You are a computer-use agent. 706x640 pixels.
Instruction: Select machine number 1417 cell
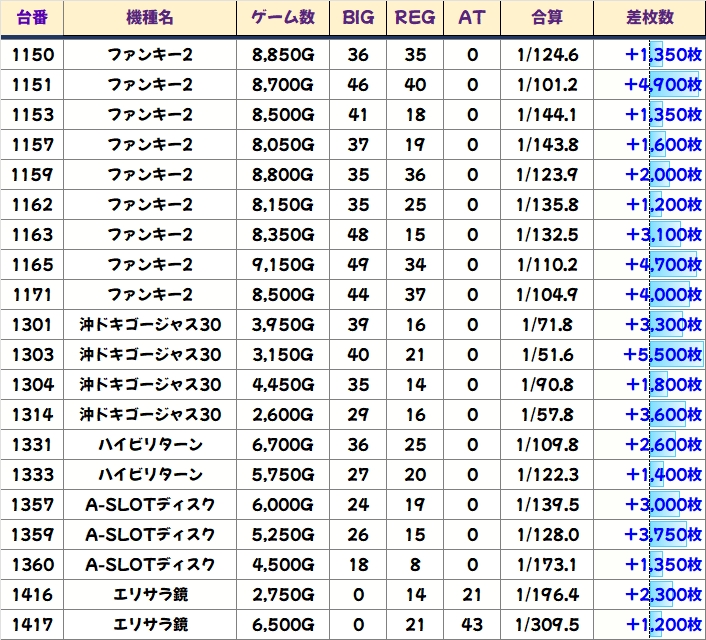33,625
